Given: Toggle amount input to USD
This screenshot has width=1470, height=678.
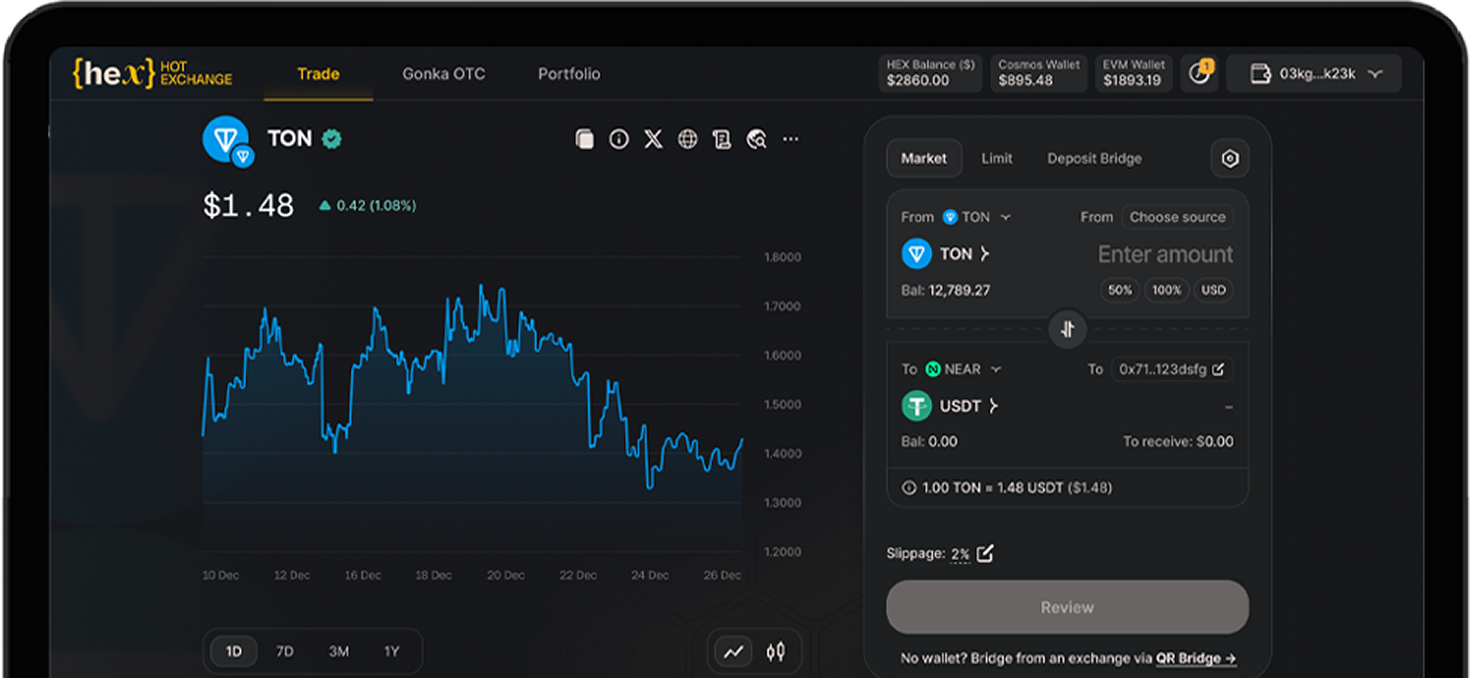Looking at the screenshot, I should (1212, 290).
